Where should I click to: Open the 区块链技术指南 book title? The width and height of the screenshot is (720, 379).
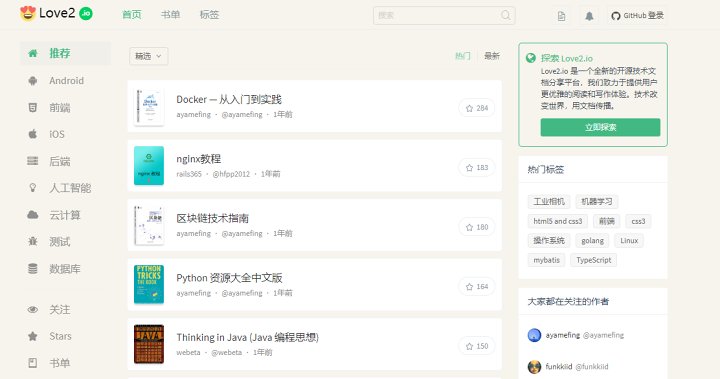213,218
